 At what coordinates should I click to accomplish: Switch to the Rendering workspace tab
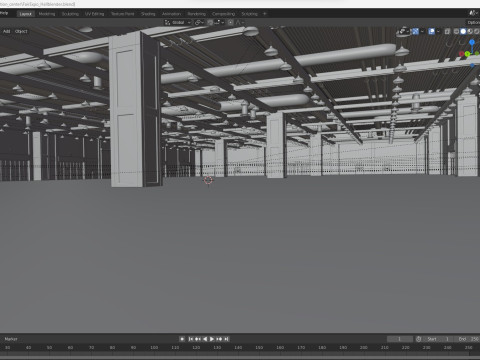(x=196, y=14)
